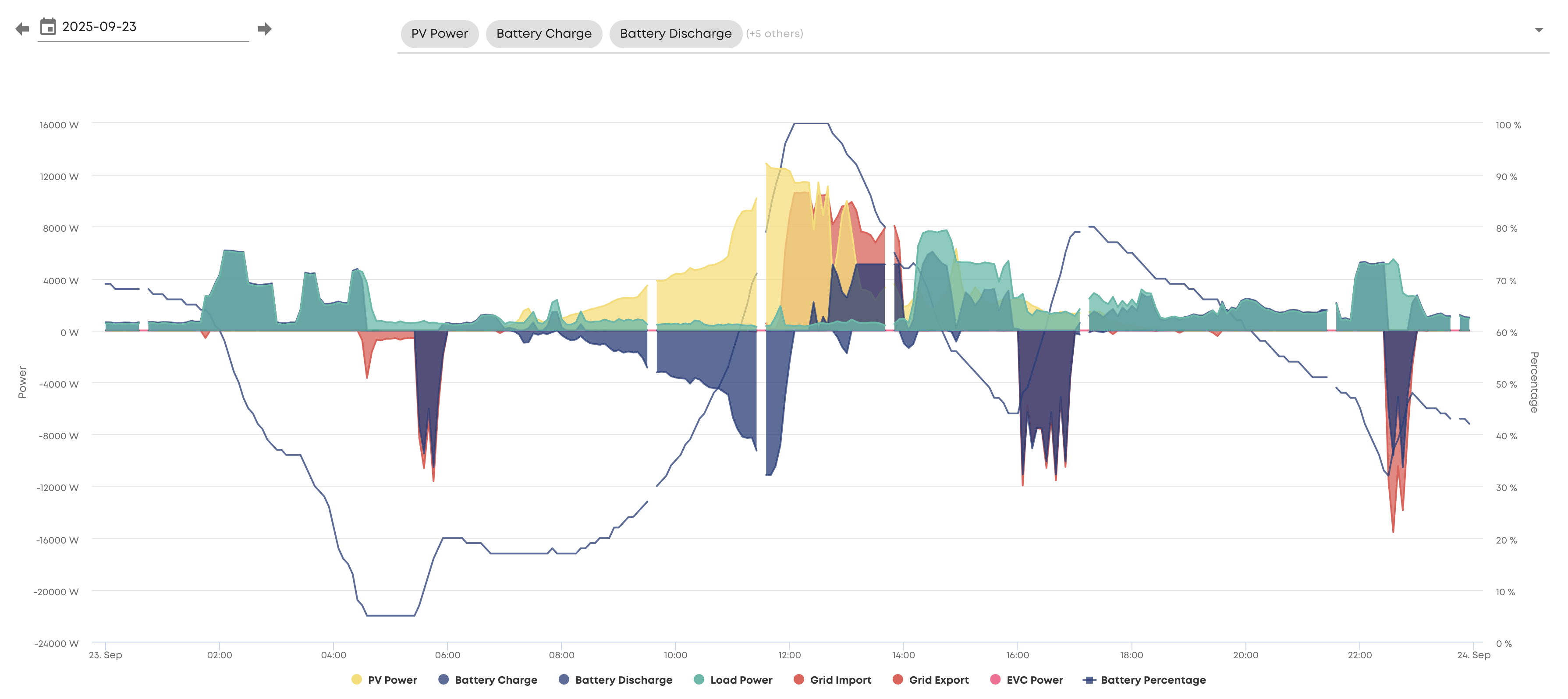The width and height of the screenshot is (1568, 699).
Task: Click the 22:00 time axis label
Action: coord(1359,655)
